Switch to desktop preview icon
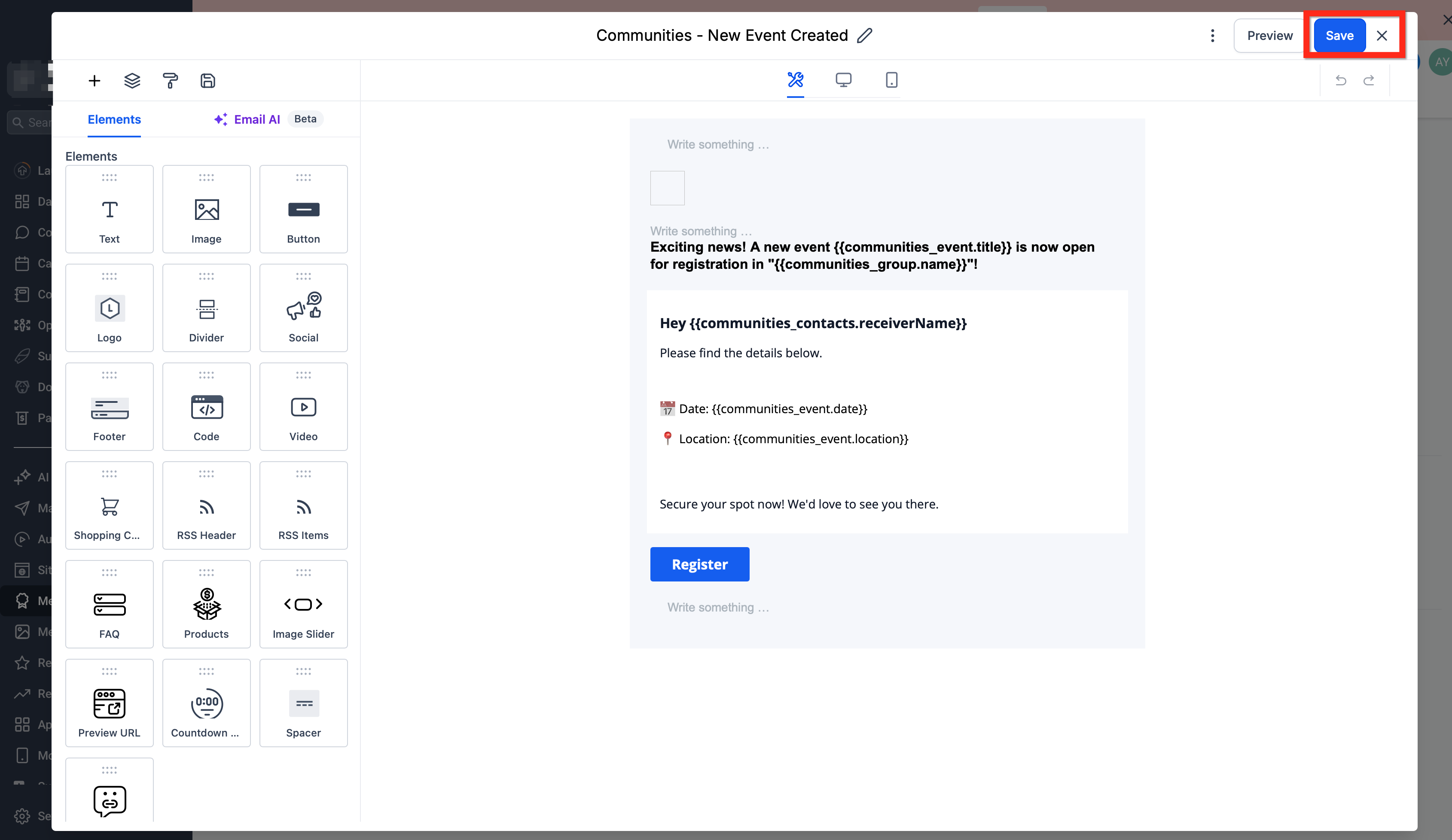 tap(843, 79)
